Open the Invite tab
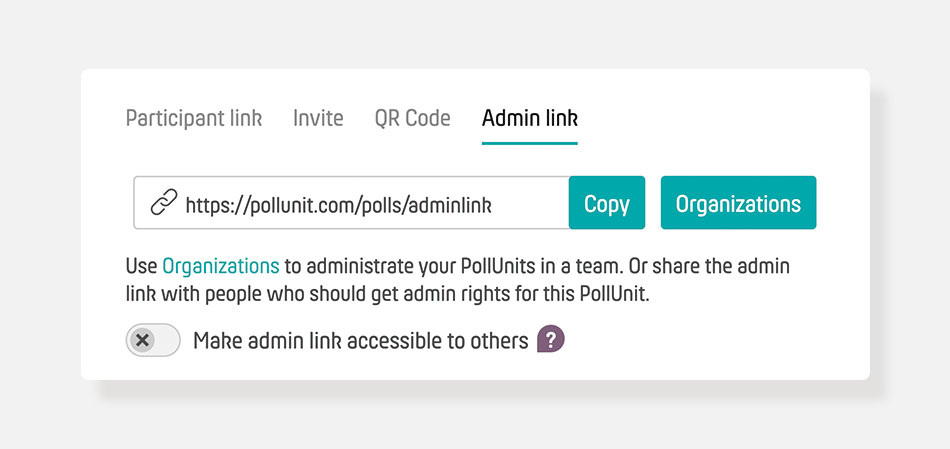 318,118
